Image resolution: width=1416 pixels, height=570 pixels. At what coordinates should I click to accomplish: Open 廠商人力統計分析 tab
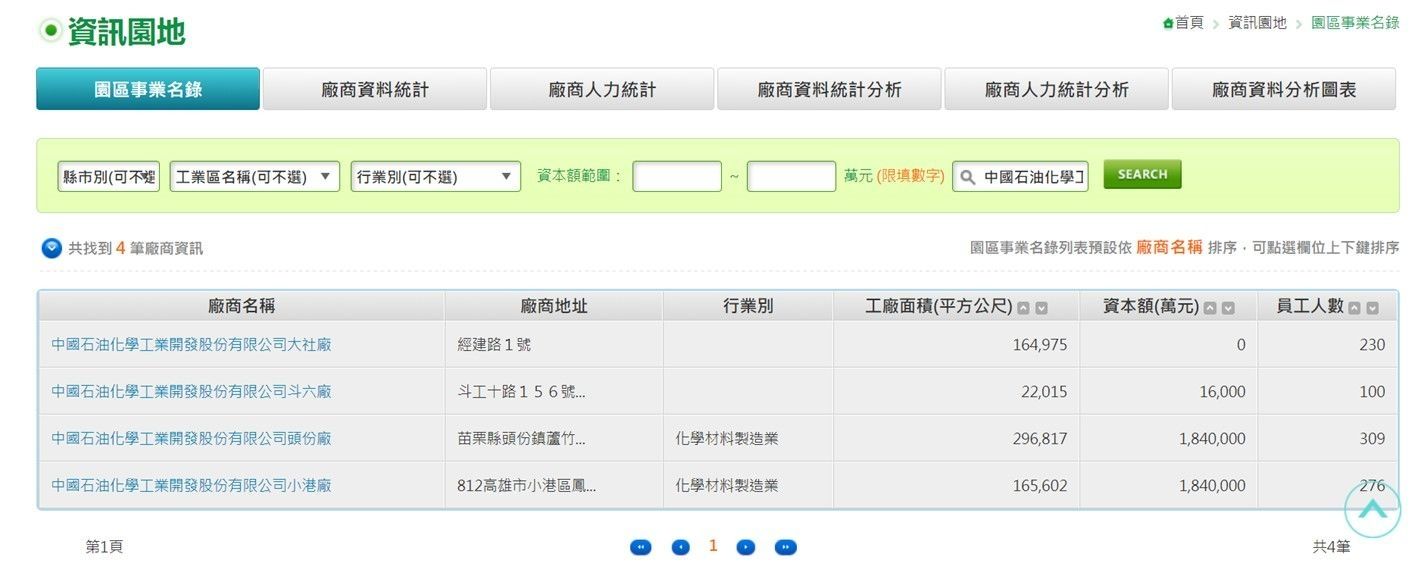click(1056, 89)
